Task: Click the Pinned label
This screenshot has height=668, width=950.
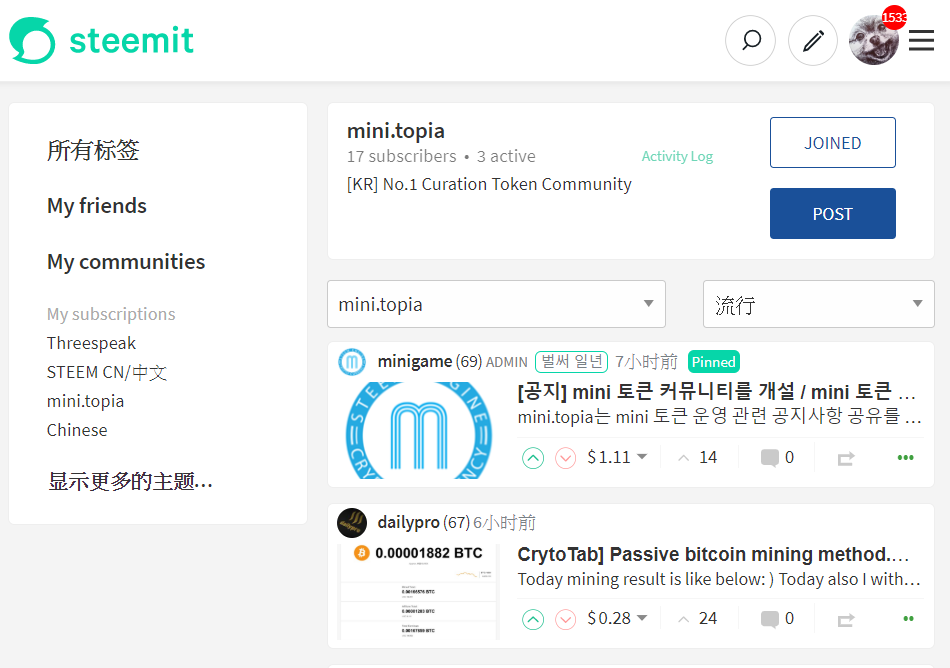Action: [x=714, y=362]
